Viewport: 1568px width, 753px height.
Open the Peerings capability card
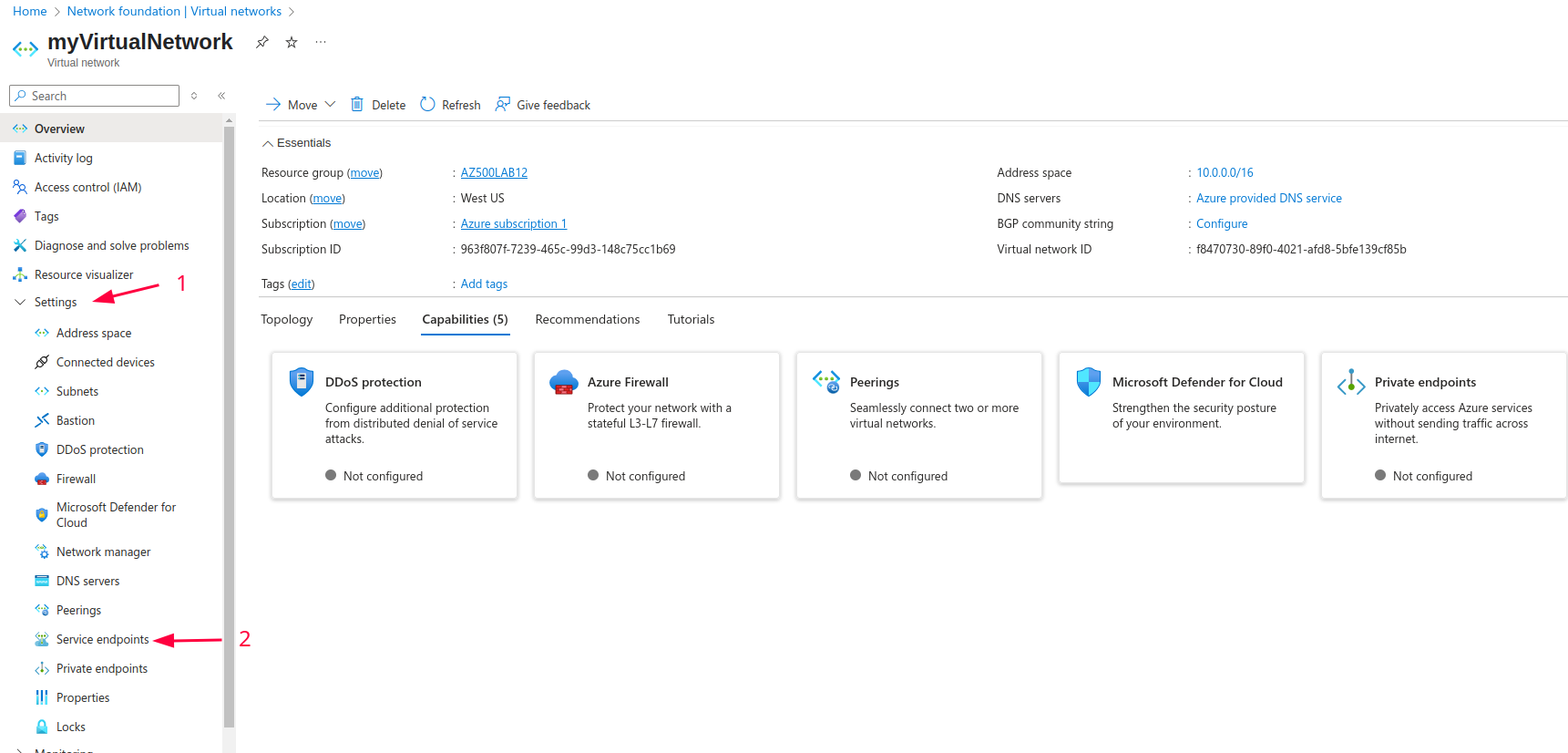tap(919, 426)
